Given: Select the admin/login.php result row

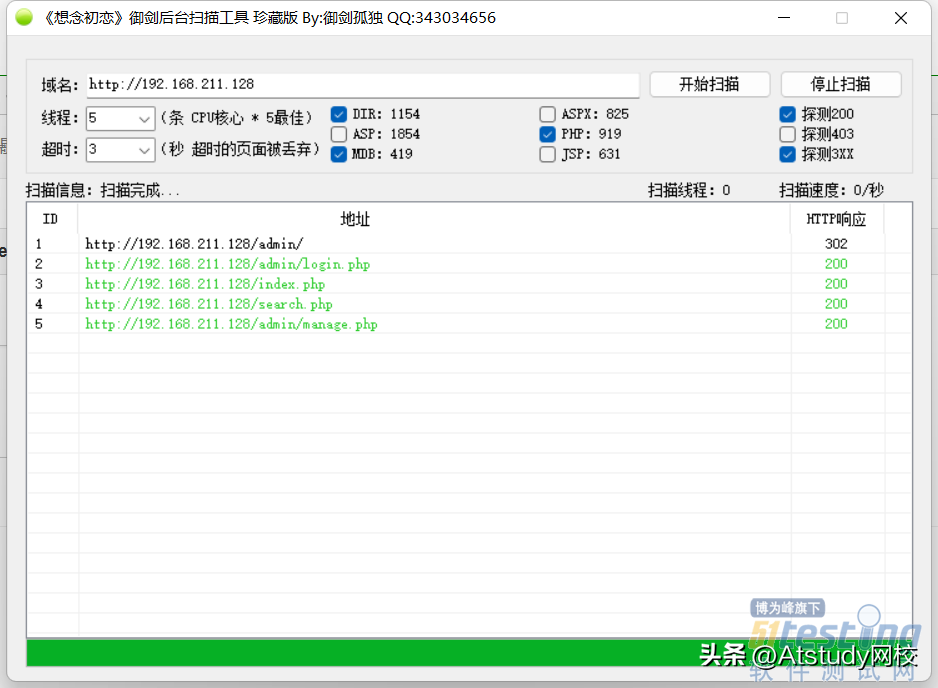Looking at the screenshot, I should click(228, 264).
